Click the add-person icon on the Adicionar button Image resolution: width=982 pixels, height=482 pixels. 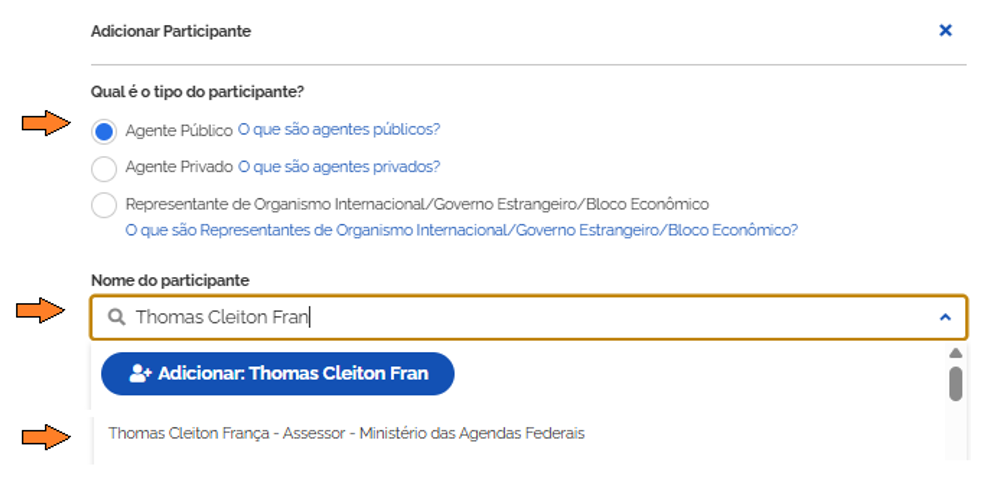click(140, 374)
